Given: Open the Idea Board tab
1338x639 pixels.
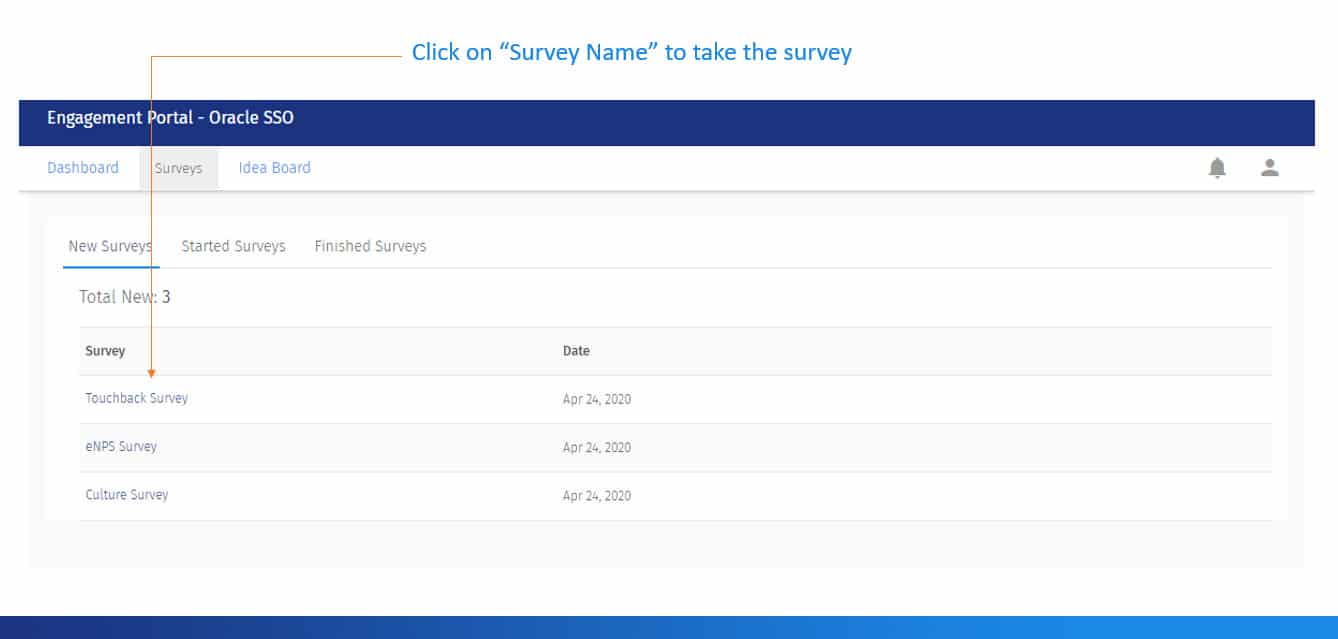Looking at the screenshot, I should [x=274, y=168].
